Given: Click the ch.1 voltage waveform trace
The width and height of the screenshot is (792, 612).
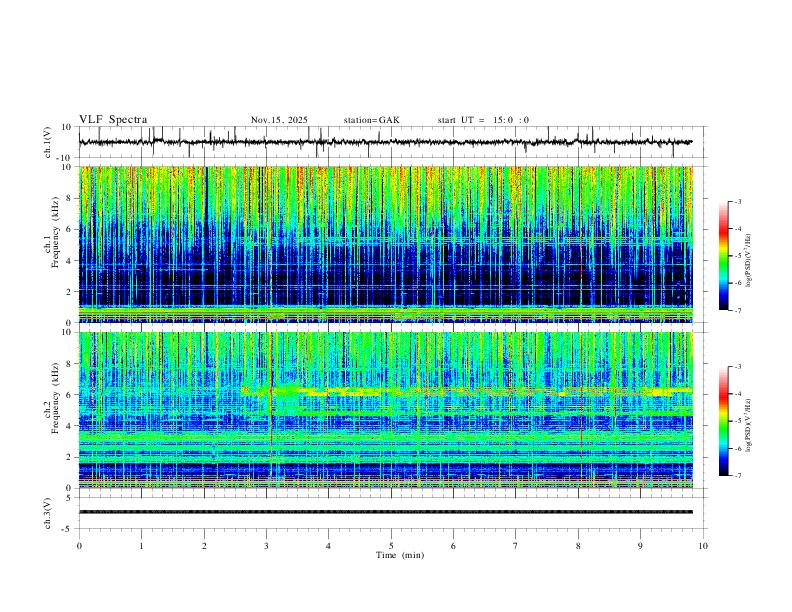Looking at the screenshot, I should 385,142.
